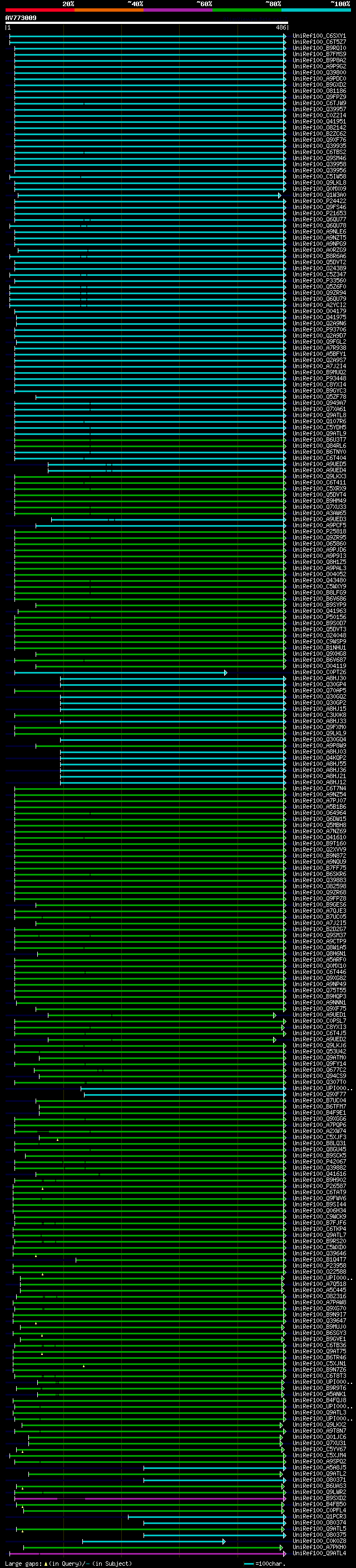Viewport: 356px width, 1568px height.
Task: Select hit UniRef100_Q6QU77
Action: point(319,219)
